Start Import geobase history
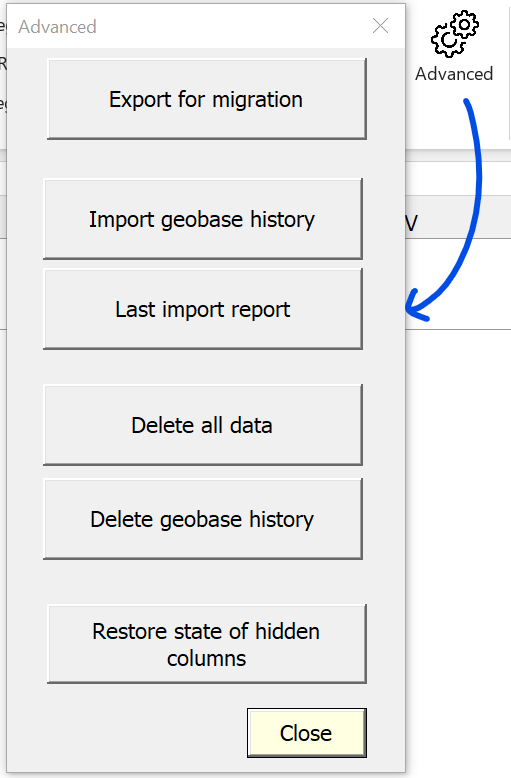The height and width of the screenshot is (778, 511). pyautogui.click(x=203, y=219)
